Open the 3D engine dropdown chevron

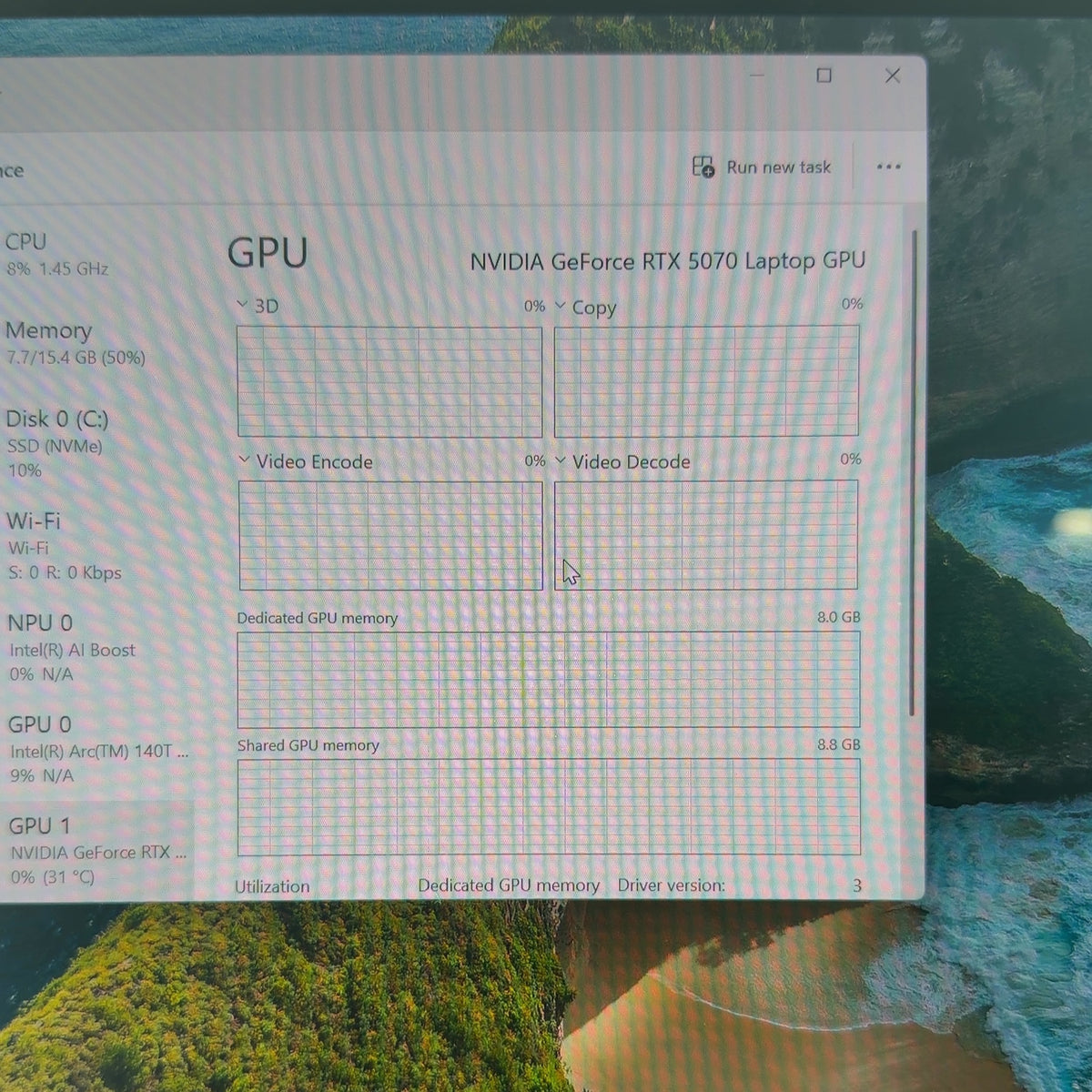pos(242,305)
